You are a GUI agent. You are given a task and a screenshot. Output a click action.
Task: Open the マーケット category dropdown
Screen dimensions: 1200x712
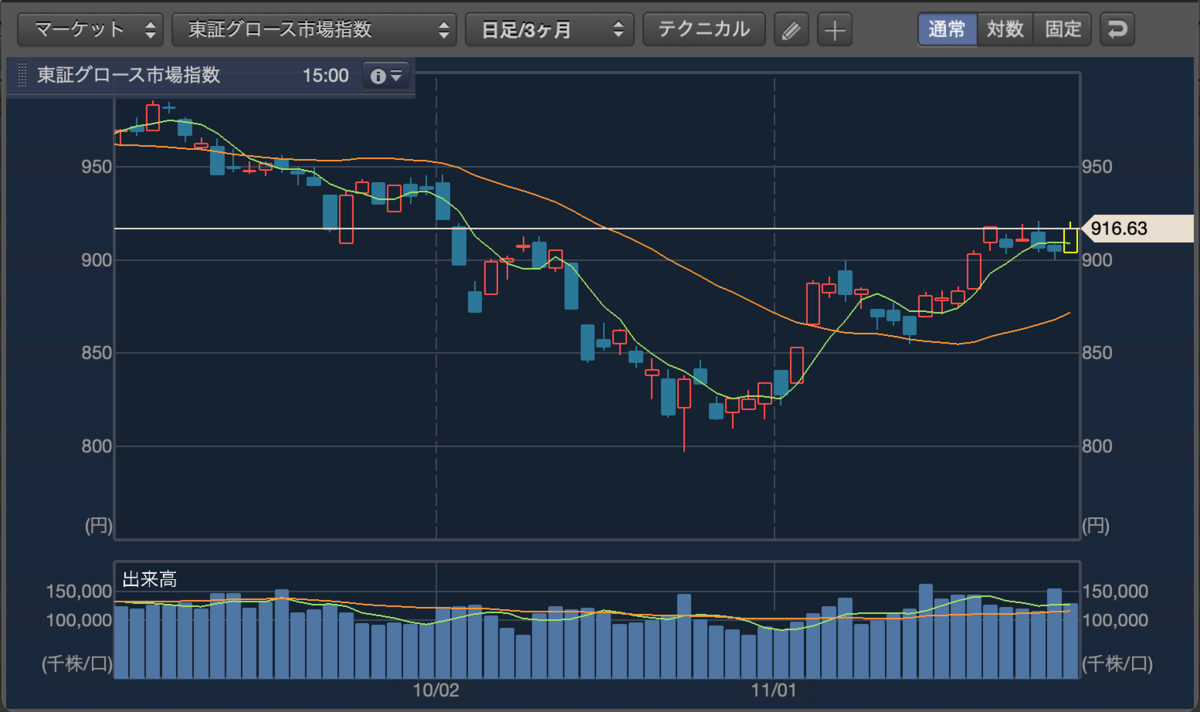(91, 29)
